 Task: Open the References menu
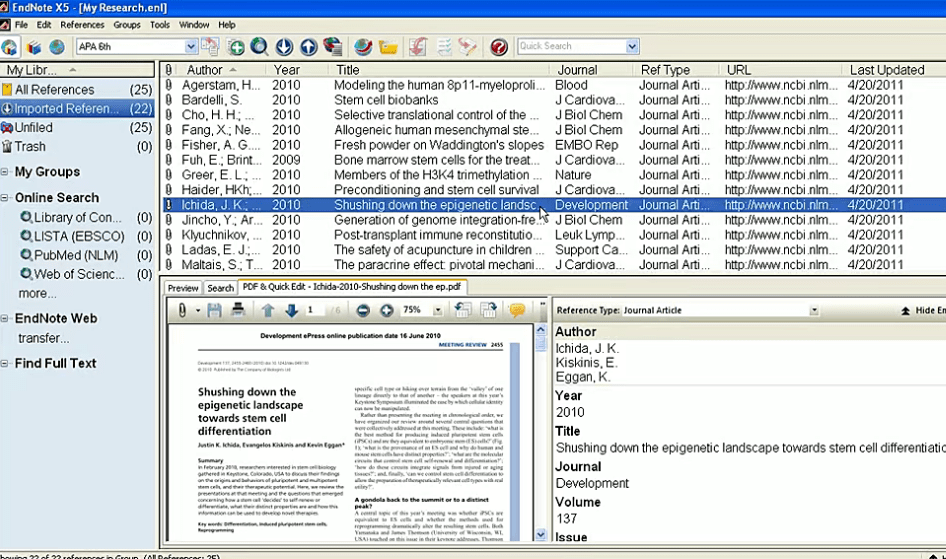[x=82, y=25]
